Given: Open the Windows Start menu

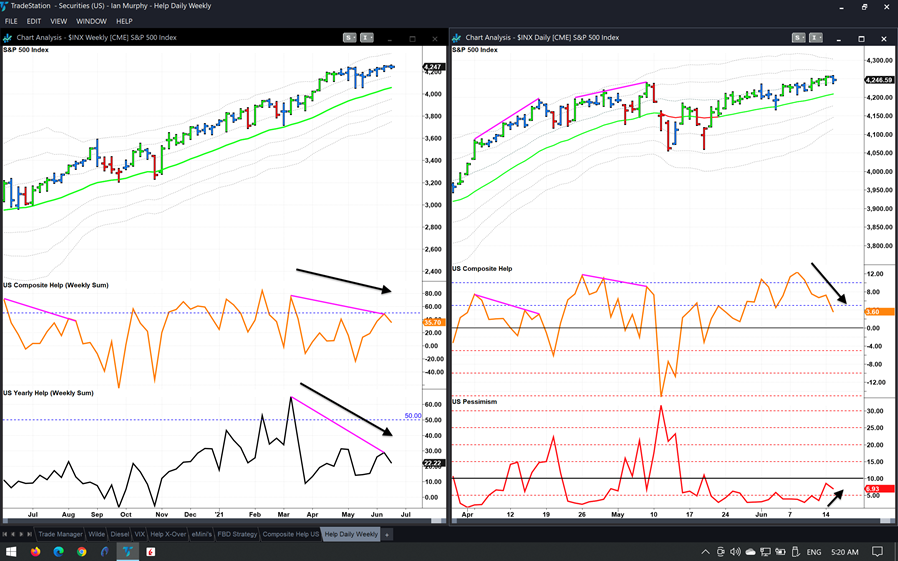Looking at the screenshot, I should click(x=11, y=551).
